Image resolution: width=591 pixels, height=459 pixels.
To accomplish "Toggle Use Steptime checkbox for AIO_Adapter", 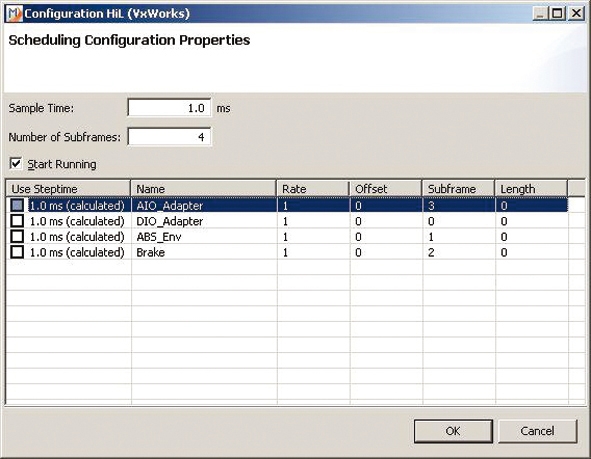I will (17, 205).
